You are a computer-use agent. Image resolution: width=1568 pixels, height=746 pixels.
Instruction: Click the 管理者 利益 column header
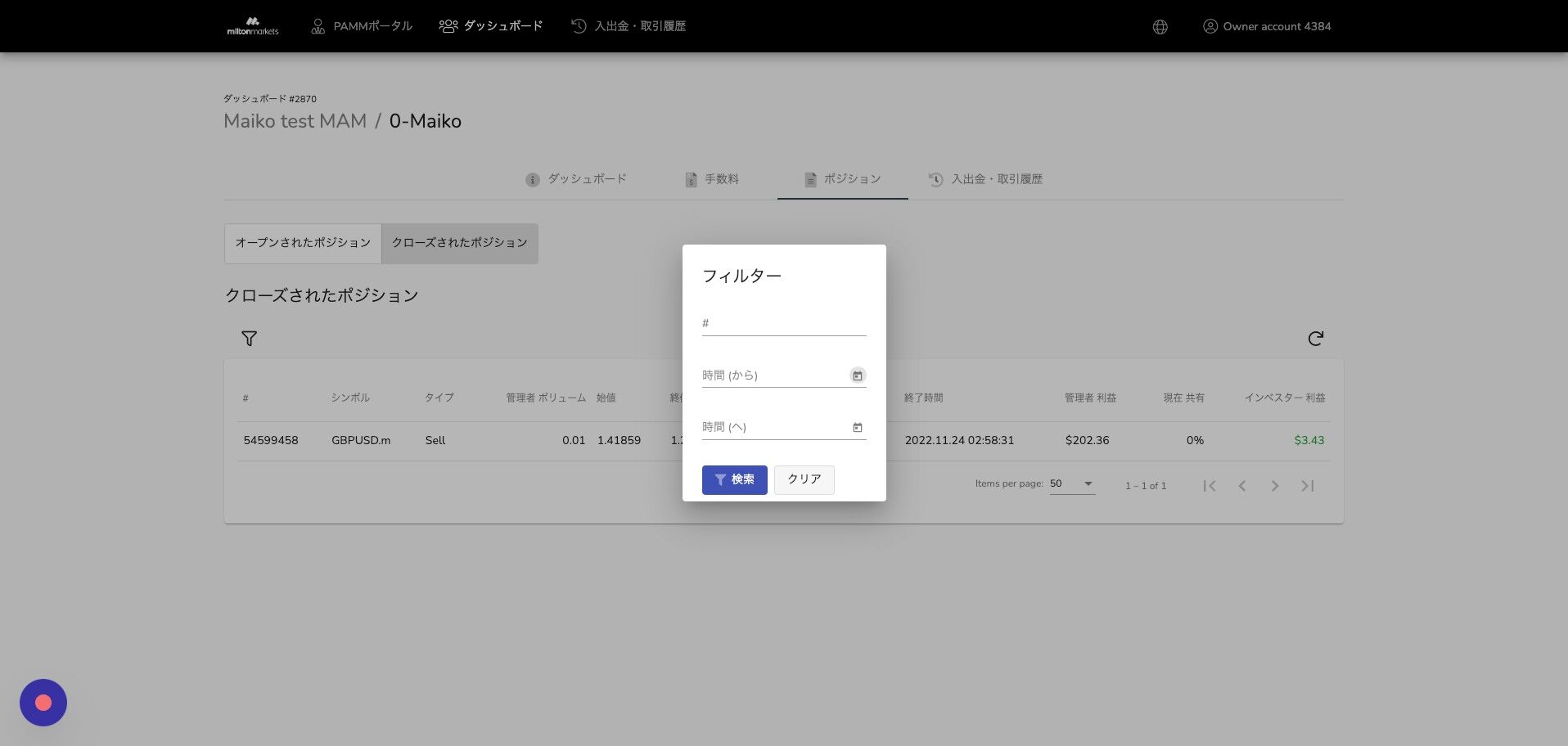1090,398
